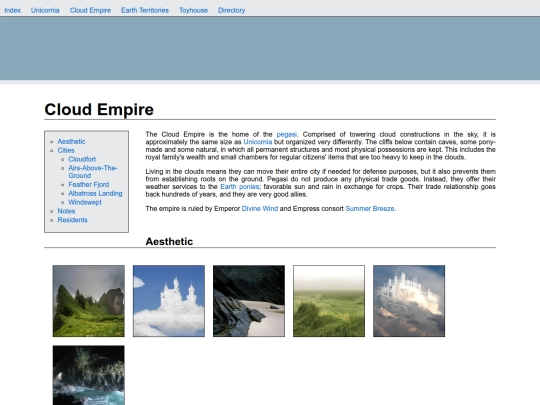Screen dimensions: 540x405
Task: Go to Unicornia in top navigation
Action: click(x=45, y=10)
